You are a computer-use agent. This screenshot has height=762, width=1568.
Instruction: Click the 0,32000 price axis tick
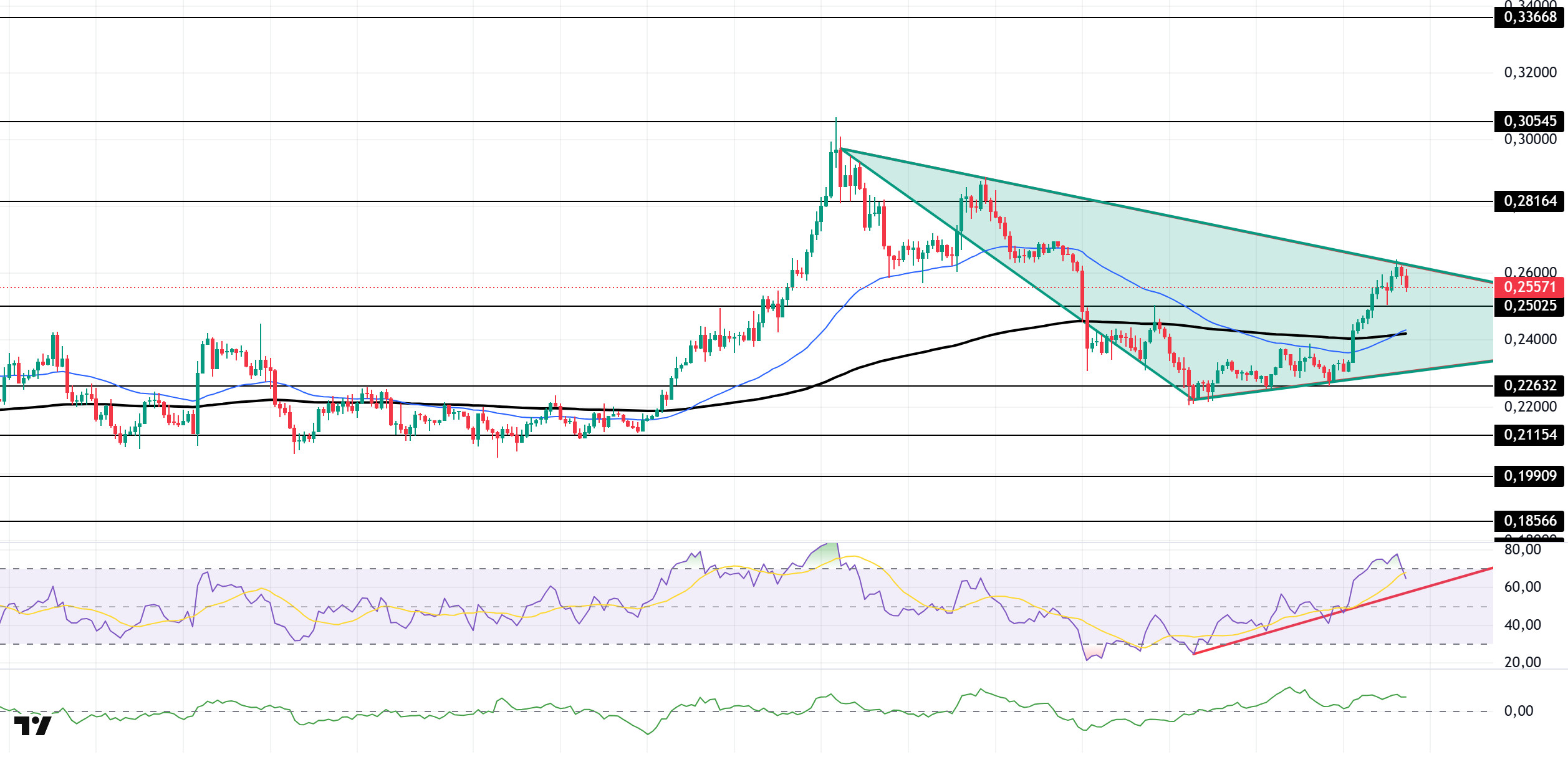(1529, 72)
